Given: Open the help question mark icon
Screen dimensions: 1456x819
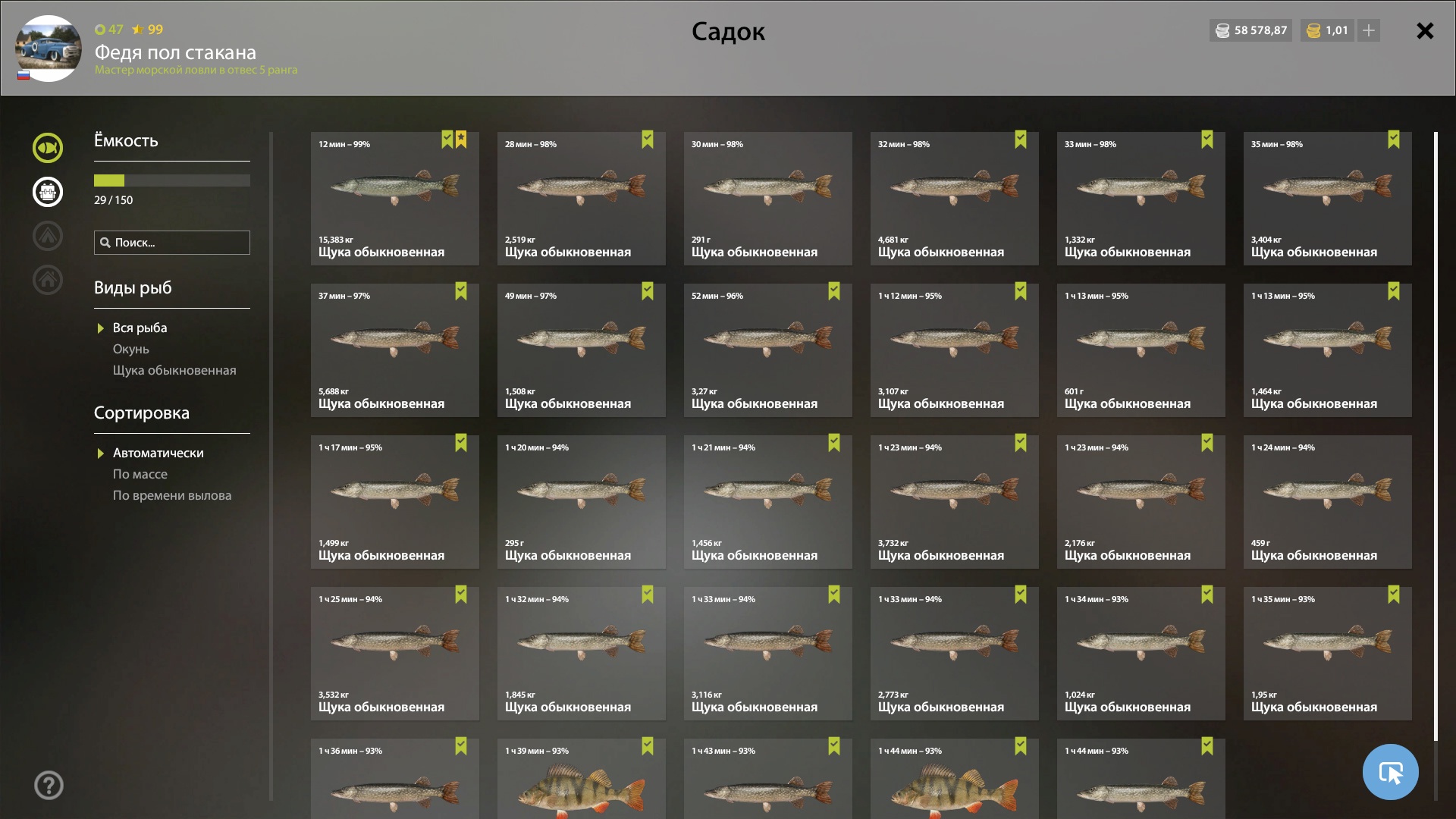Looking at the screenshot, I should tap(49, 785).
